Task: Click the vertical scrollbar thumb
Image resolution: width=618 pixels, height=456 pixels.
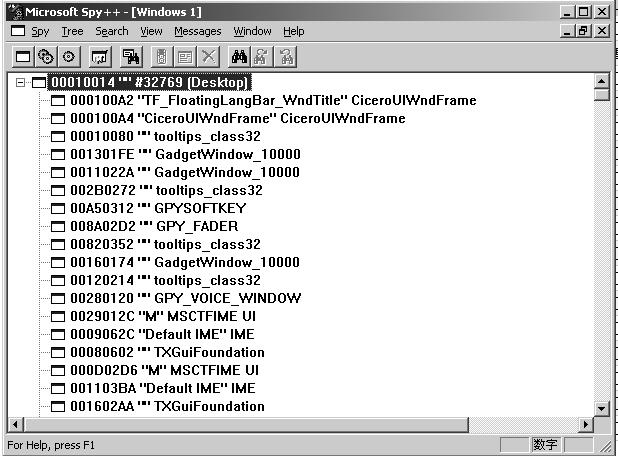Action: [x=601, y=95]
